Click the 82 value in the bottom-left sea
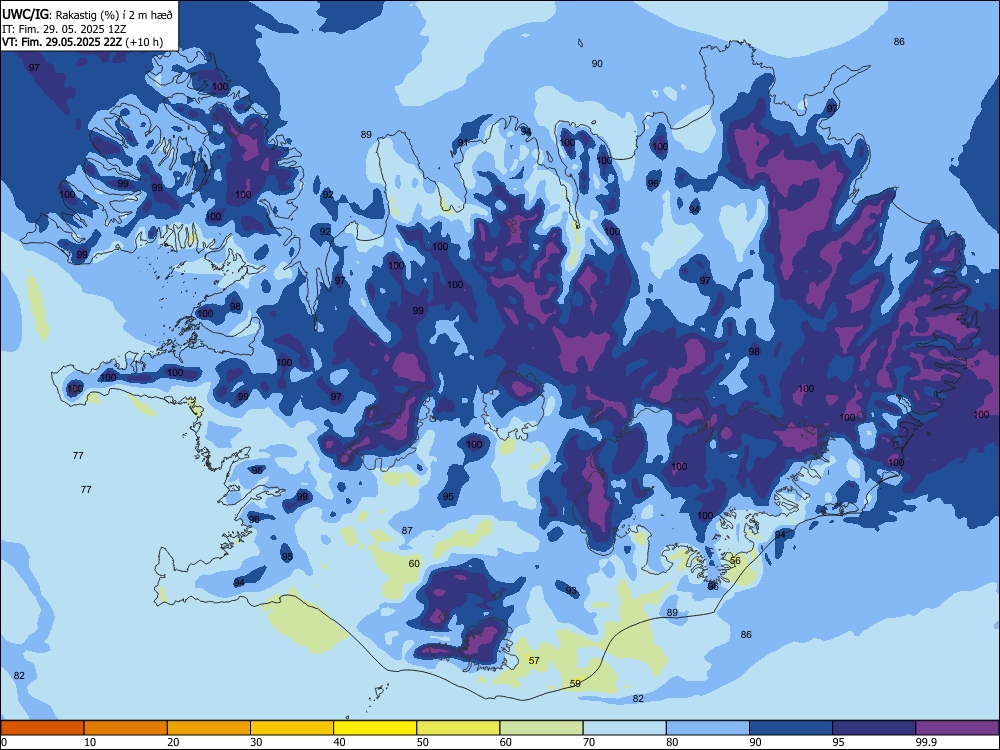 (x=19, y=675)
